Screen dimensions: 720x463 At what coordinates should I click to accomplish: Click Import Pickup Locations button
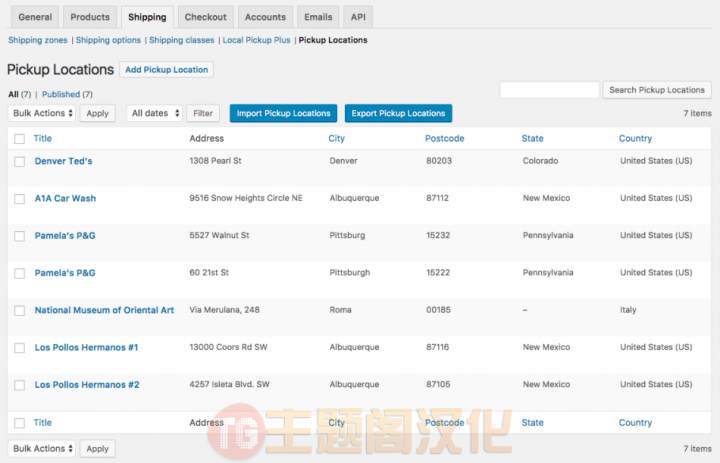[283, 113]
